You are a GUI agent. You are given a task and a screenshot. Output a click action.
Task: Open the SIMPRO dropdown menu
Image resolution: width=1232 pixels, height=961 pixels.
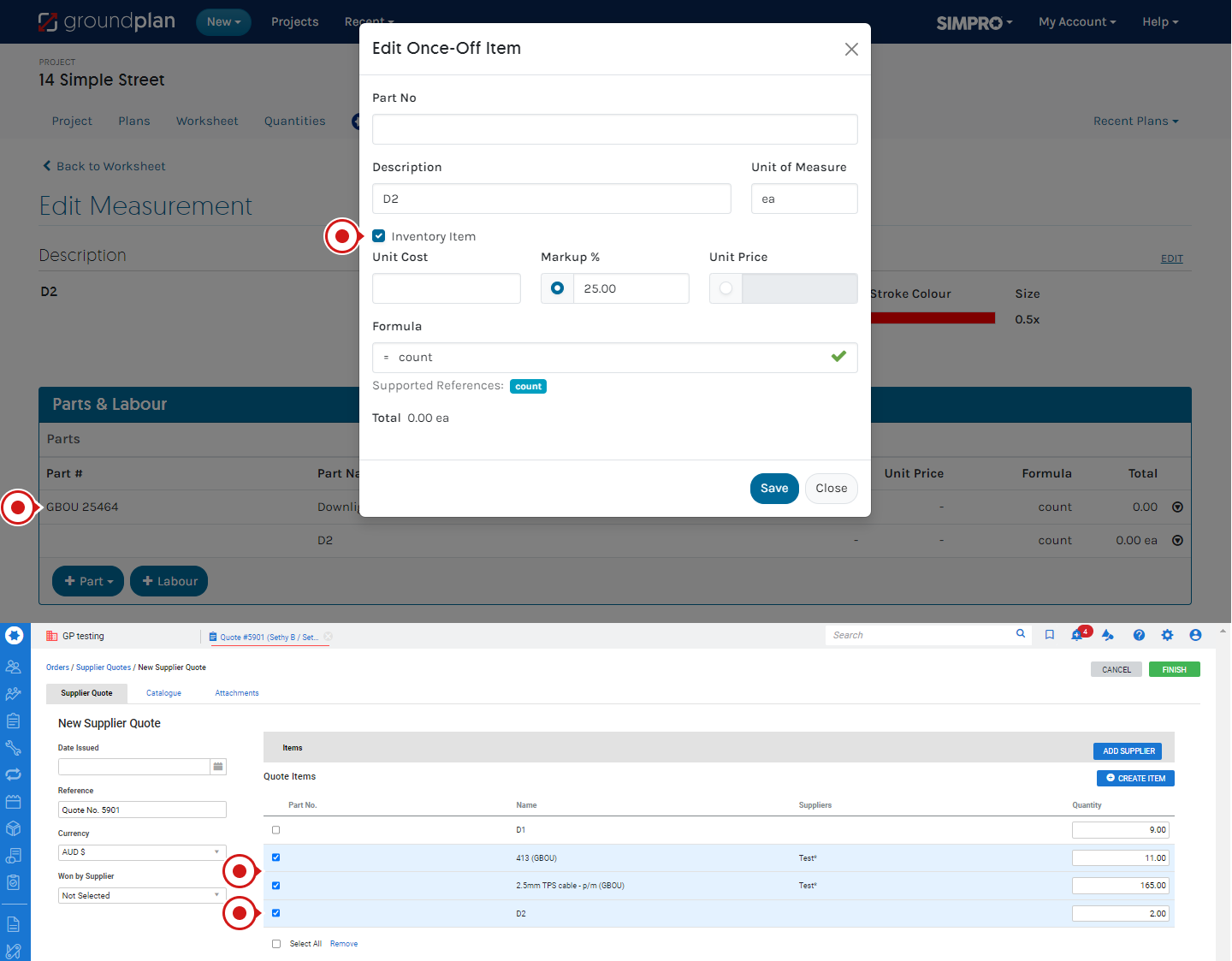pos(974,22)
